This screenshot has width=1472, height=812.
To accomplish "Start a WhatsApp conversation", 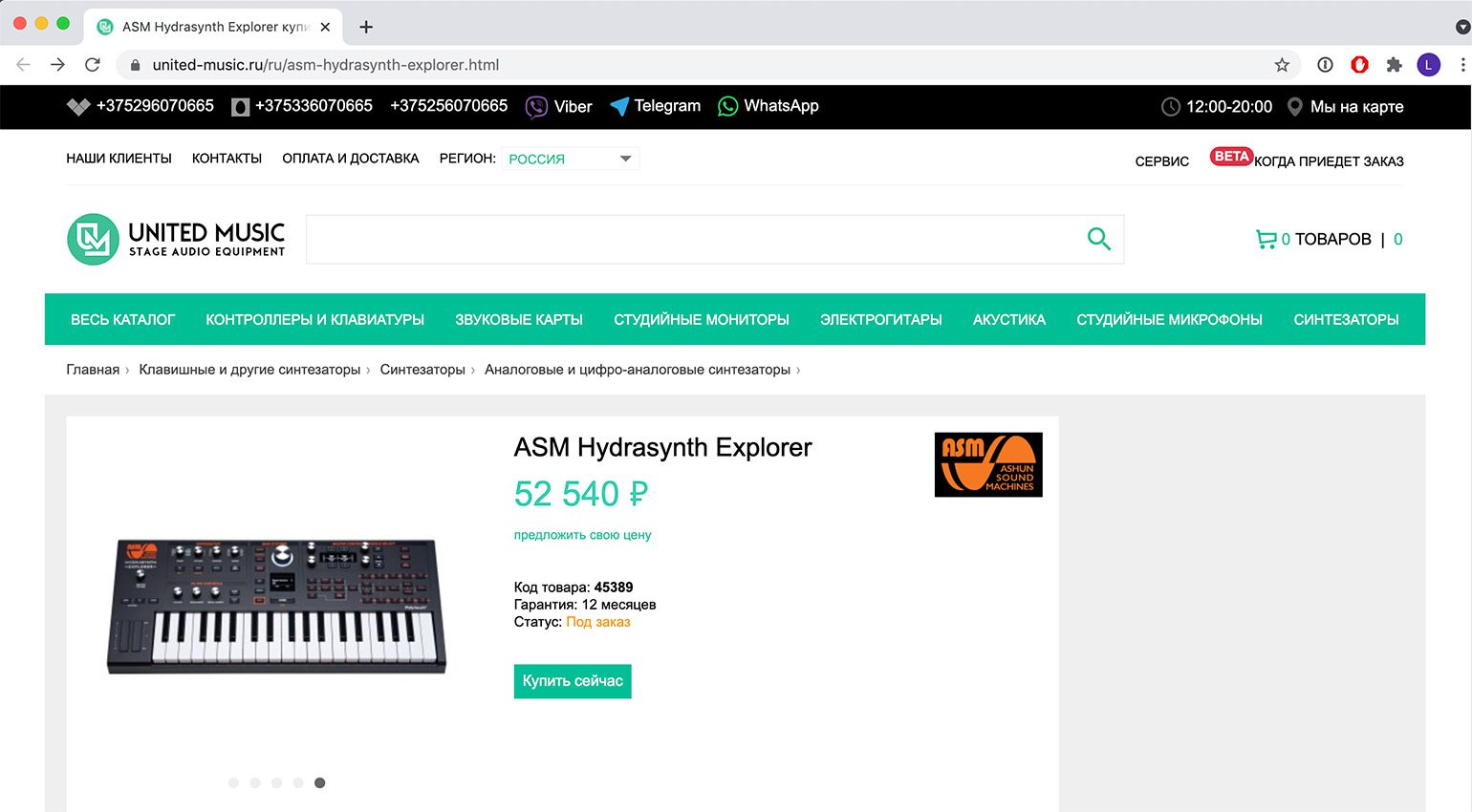I will 768,107.
